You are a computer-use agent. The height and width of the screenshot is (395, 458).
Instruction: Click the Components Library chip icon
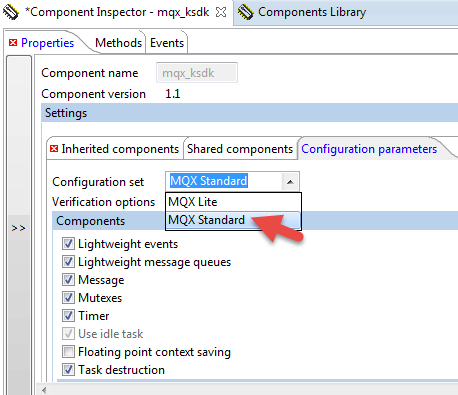[246, 12]
